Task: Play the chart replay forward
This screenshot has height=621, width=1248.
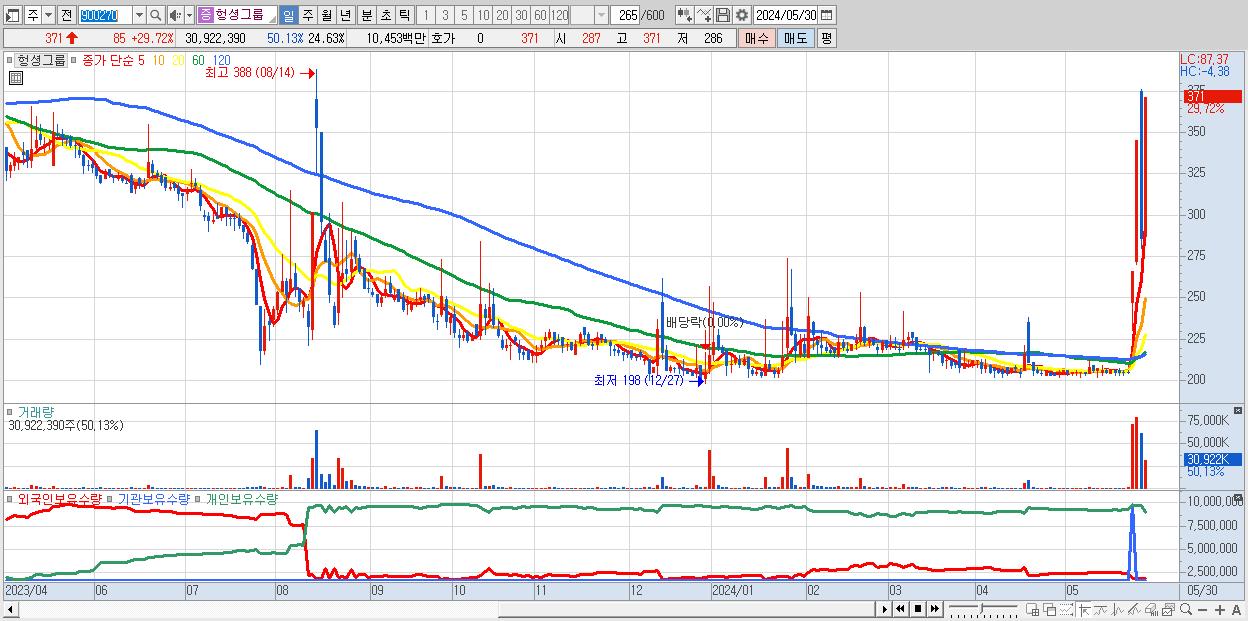Action: 884,609
